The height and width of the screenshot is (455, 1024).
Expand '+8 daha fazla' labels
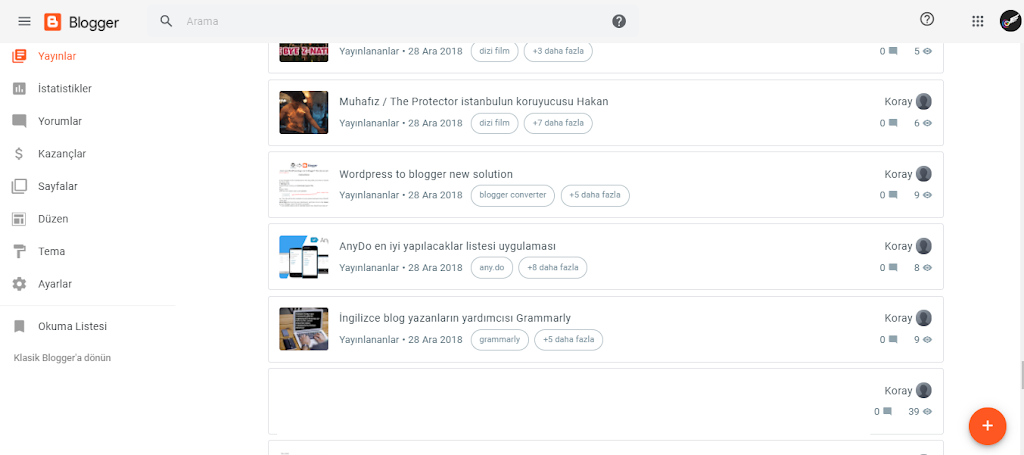[553, 268]
